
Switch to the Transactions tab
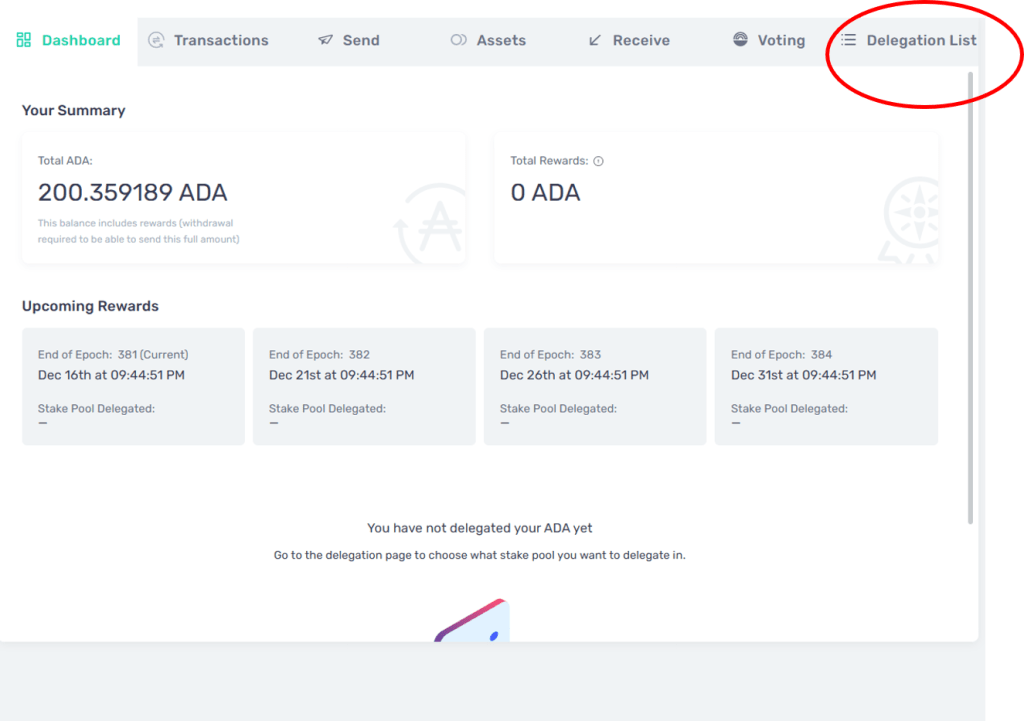click(221, 41)
